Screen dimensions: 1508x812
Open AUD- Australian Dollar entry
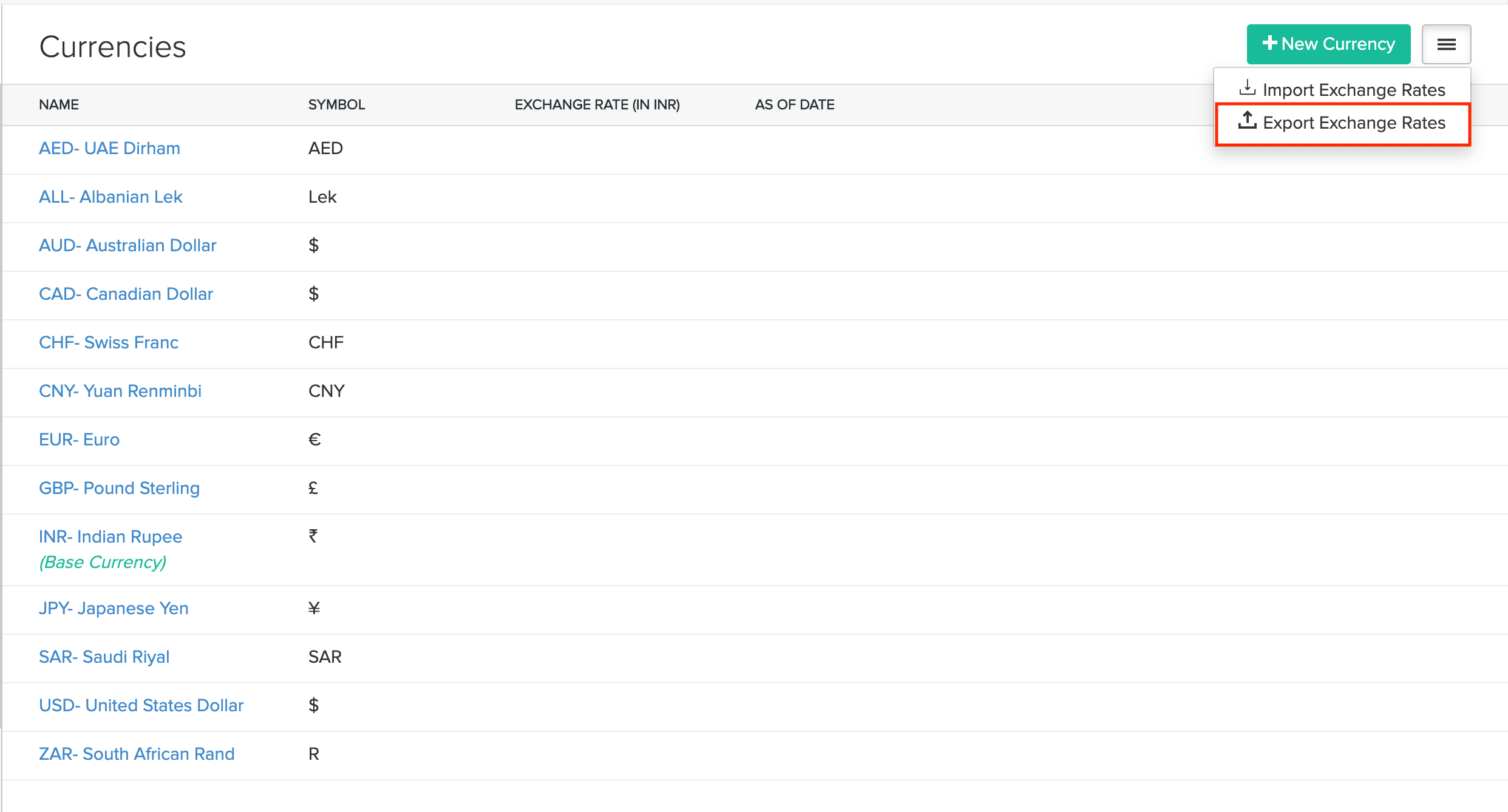pos(127,245)
